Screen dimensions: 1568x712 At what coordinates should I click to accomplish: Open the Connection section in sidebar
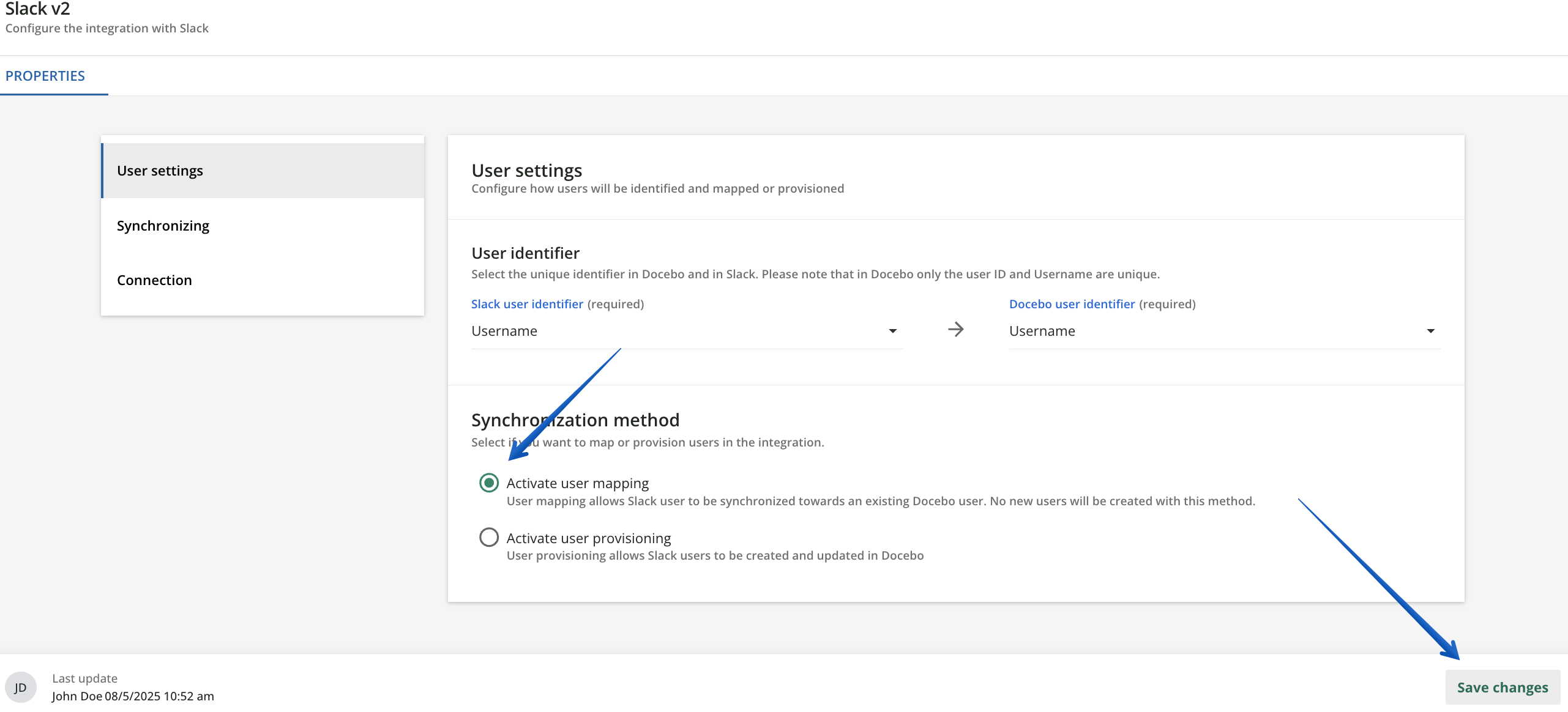point(154,280)
